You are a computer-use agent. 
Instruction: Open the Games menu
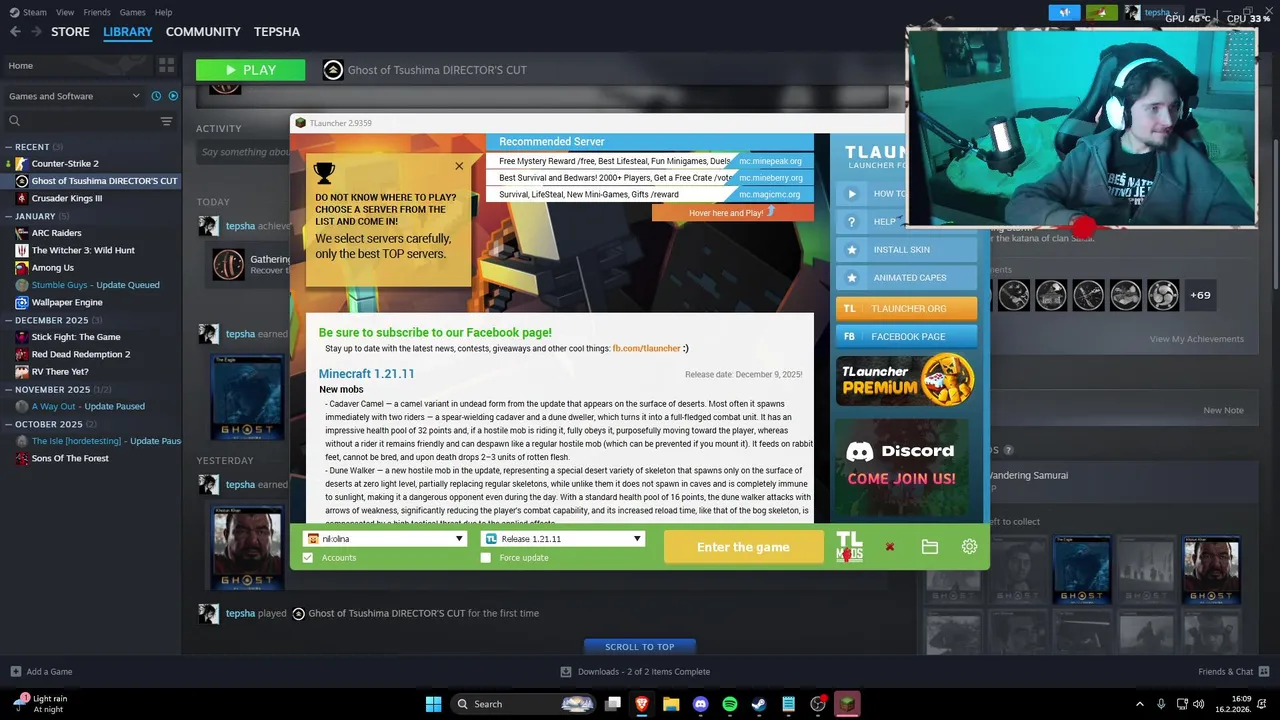[x=132, y=12]
